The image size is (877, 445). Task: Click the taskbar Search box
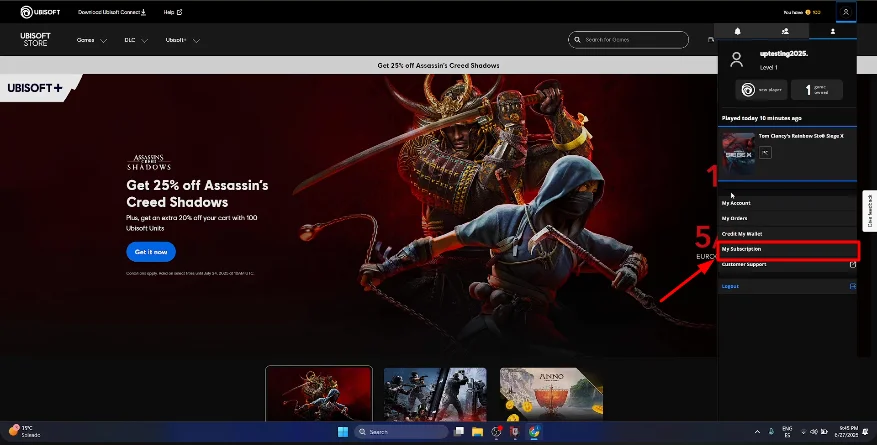tap(402, 432)
